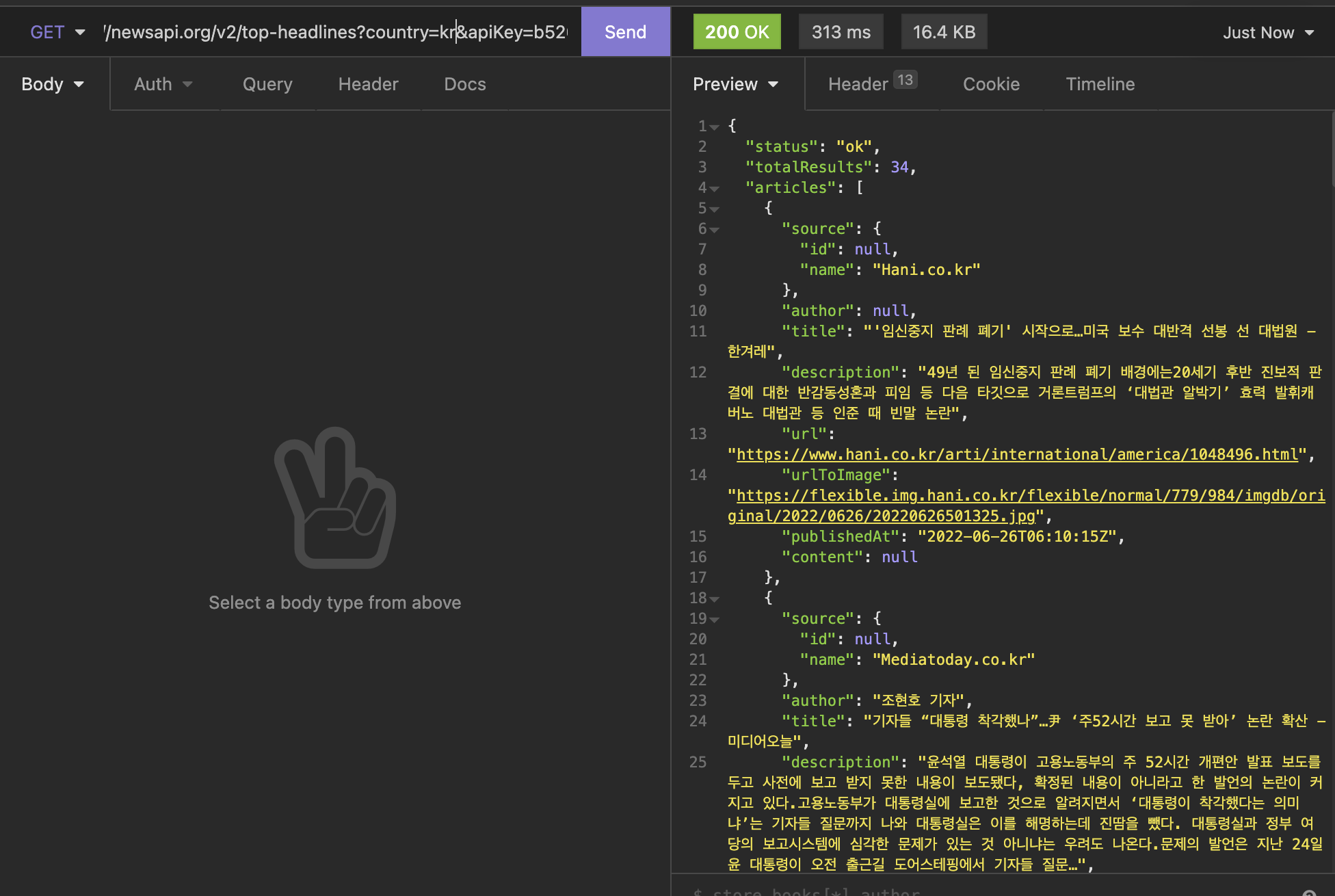Switch to the request Header tab

click(368, 84)
